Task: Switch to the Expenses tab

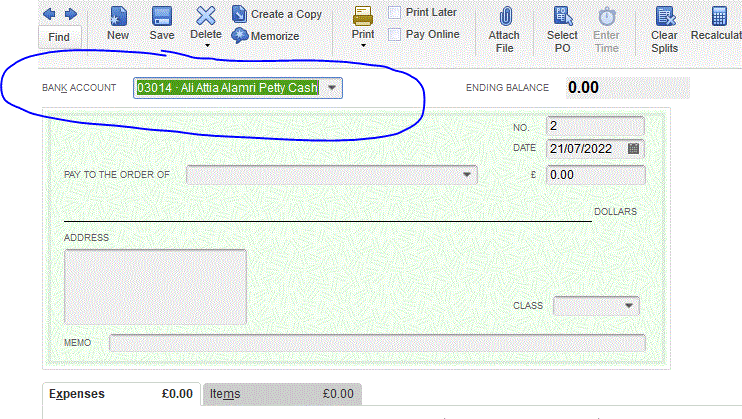Action: point(121,394)
